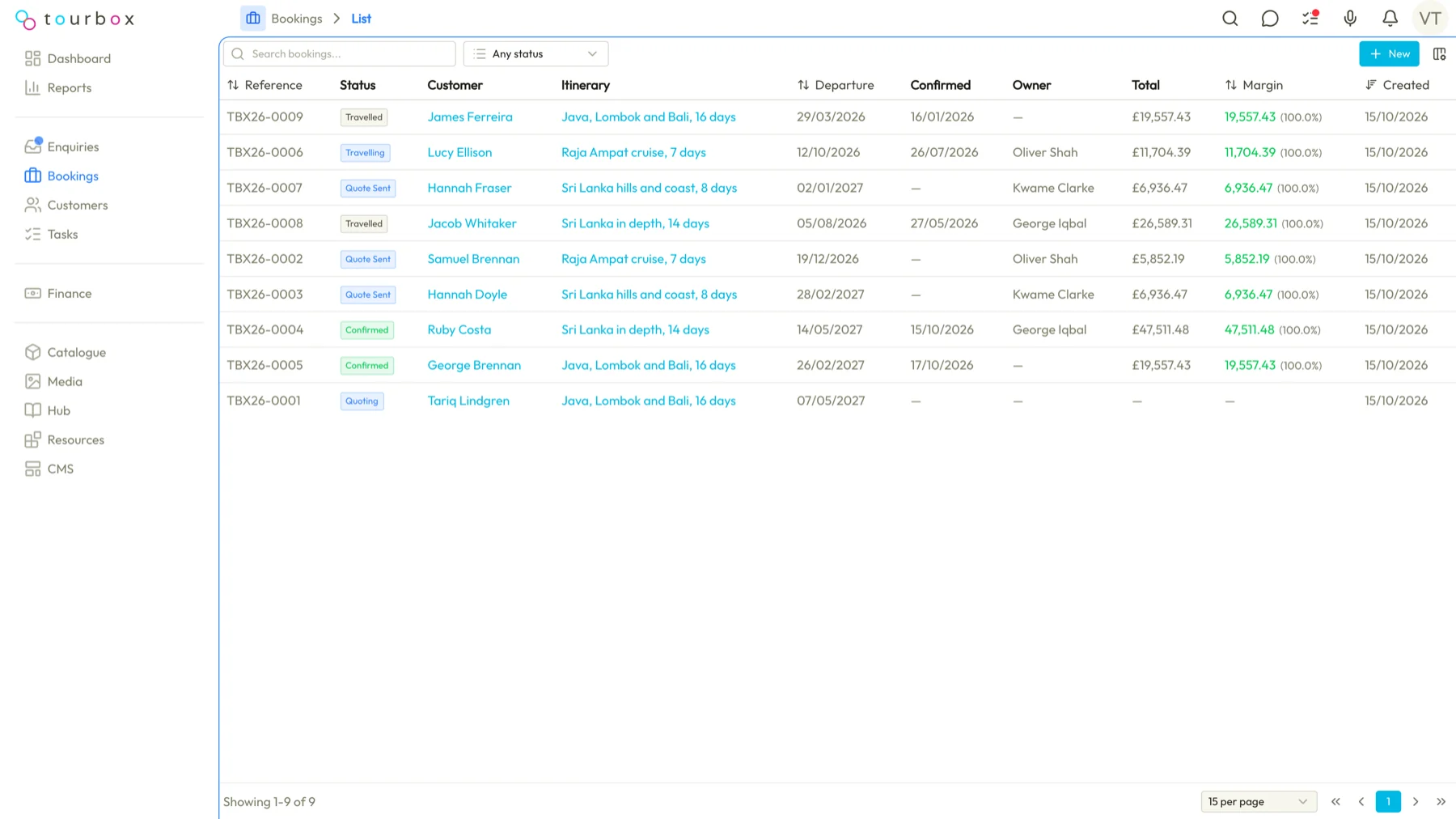Click the Resources blocks icon
Image resolution: width=1456 pixels, height=819 pixels.
32,439
